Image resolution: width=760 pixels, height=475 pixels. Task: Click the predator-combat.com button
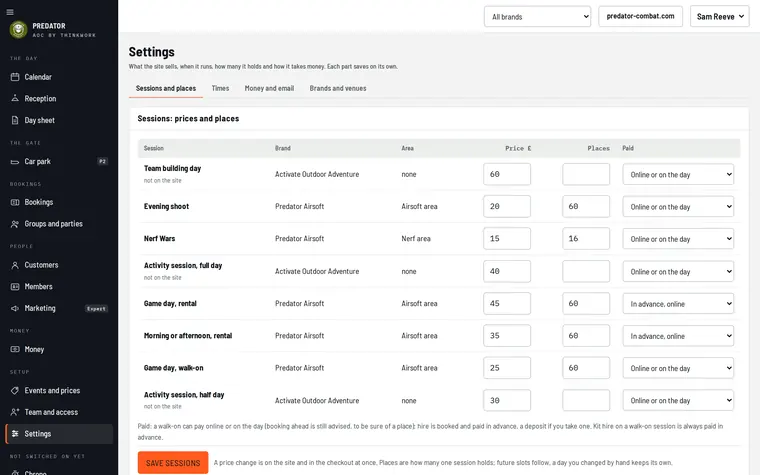(640, 16)
